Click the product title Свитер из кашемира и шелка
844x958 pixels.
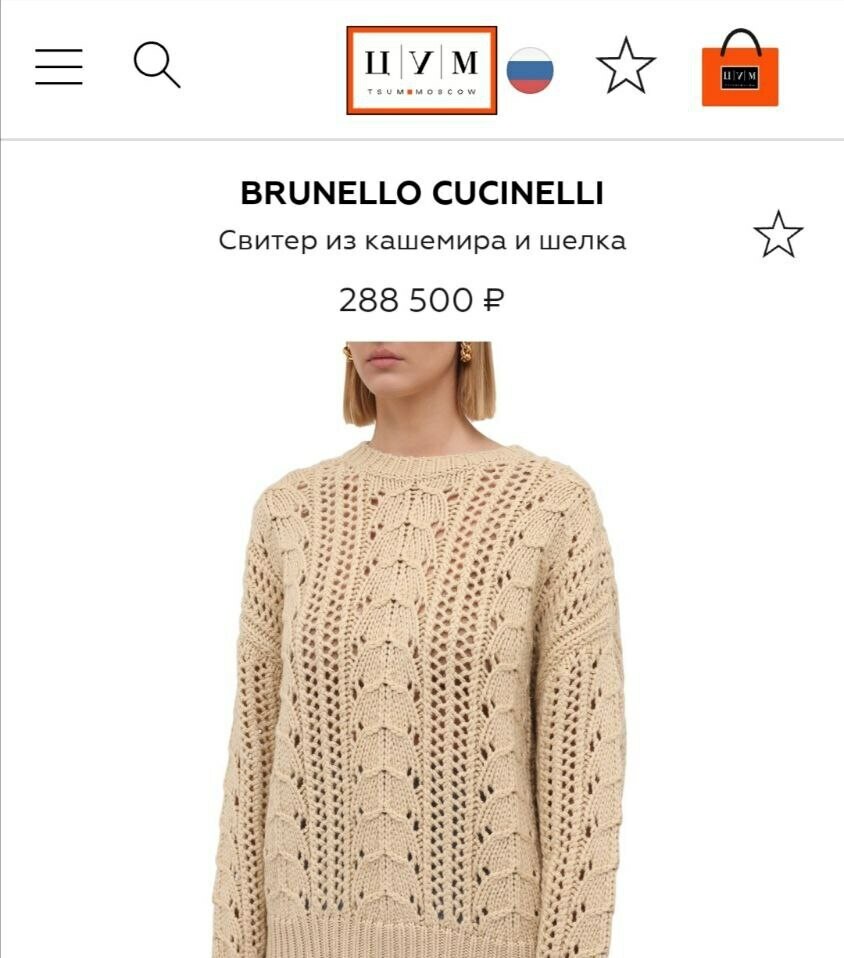pyautogui.click(x=422, y=241)
